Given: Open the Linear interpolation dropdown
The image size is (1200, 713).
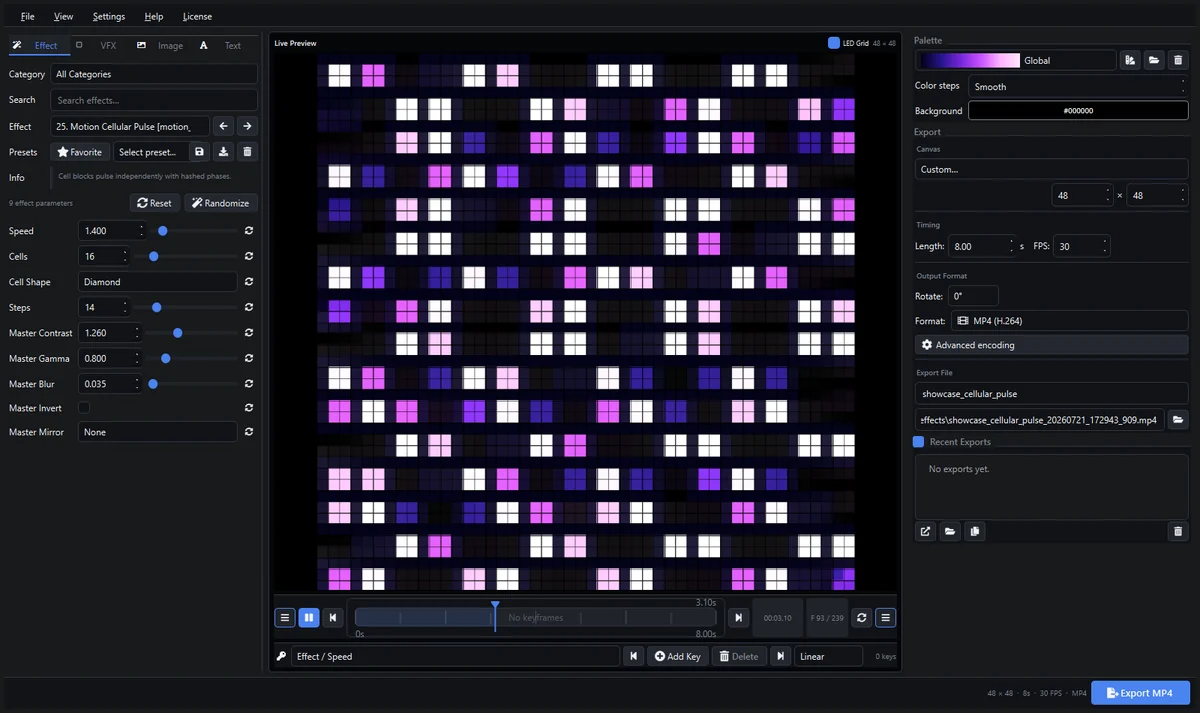Looking at the screenshot, I should [x=828, y=656].
